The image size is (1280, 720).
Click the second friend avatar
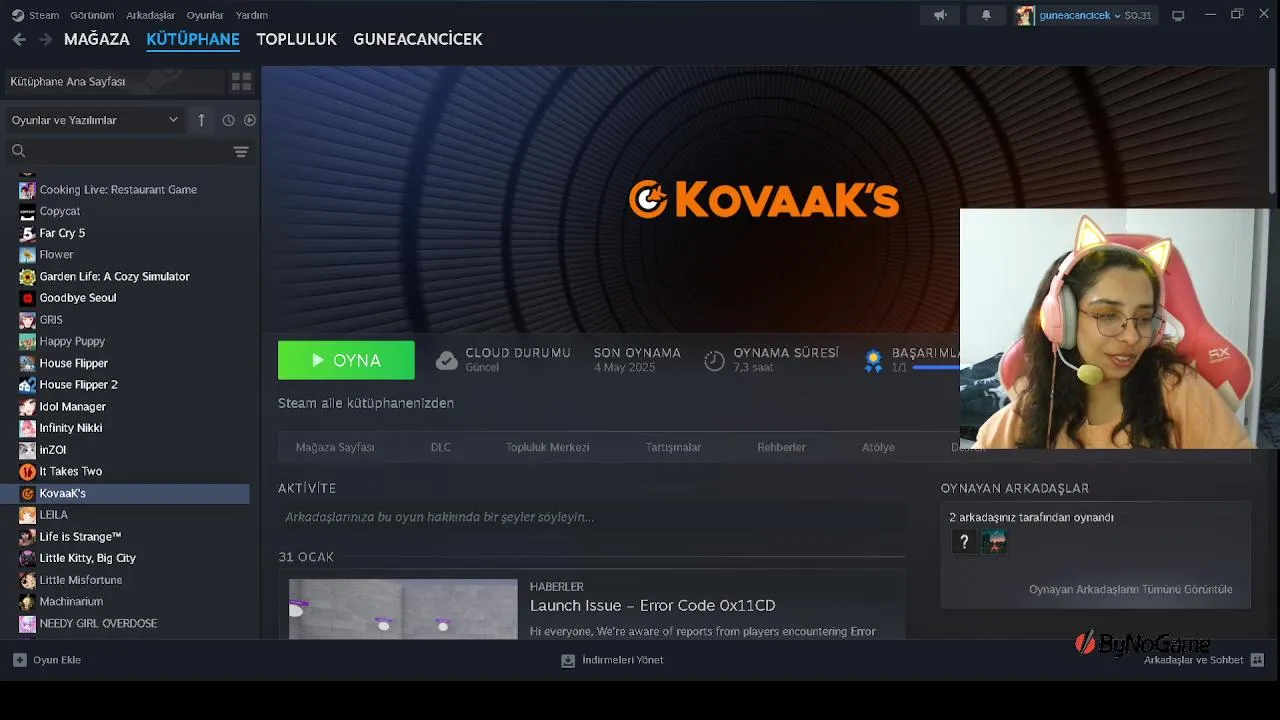coord(994,542)
